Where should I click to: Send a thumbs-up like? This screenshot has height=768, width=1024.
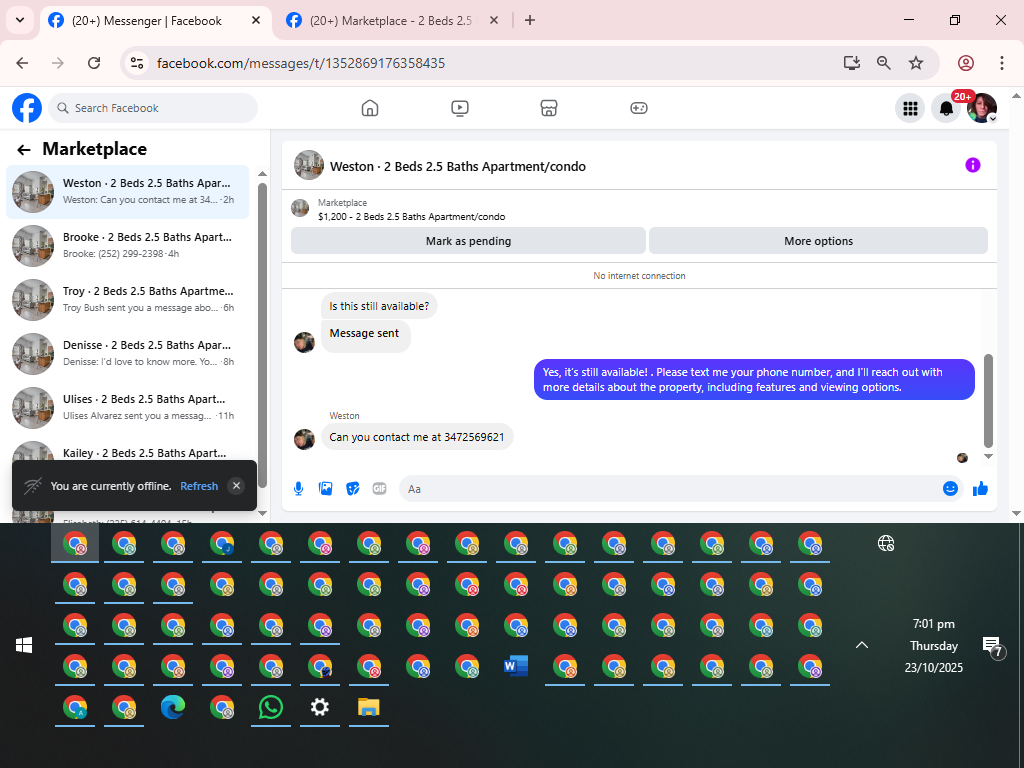click(980, 488)
